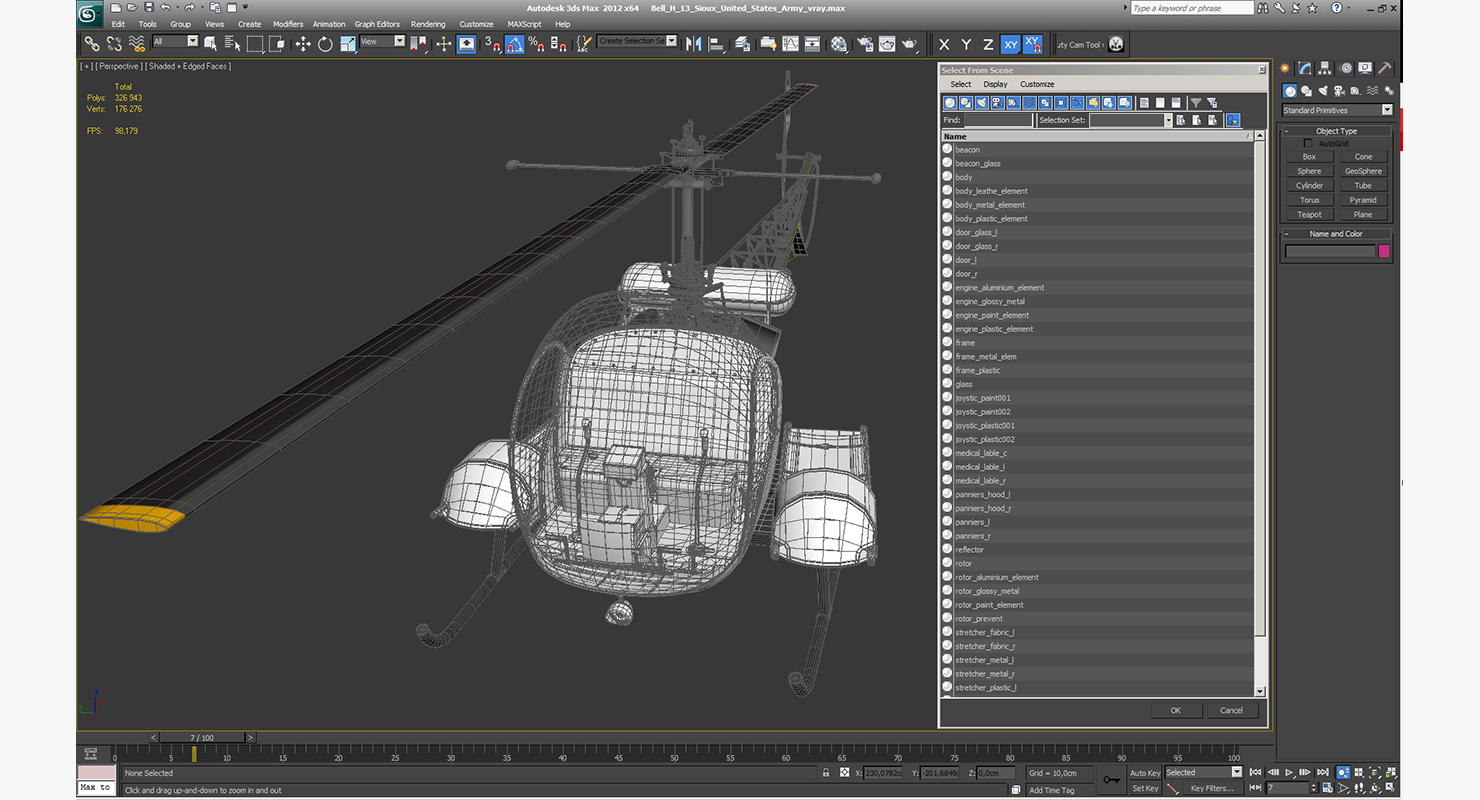Click the Play Animation button
The image size is (1480, 800).
pos(1289,772)
